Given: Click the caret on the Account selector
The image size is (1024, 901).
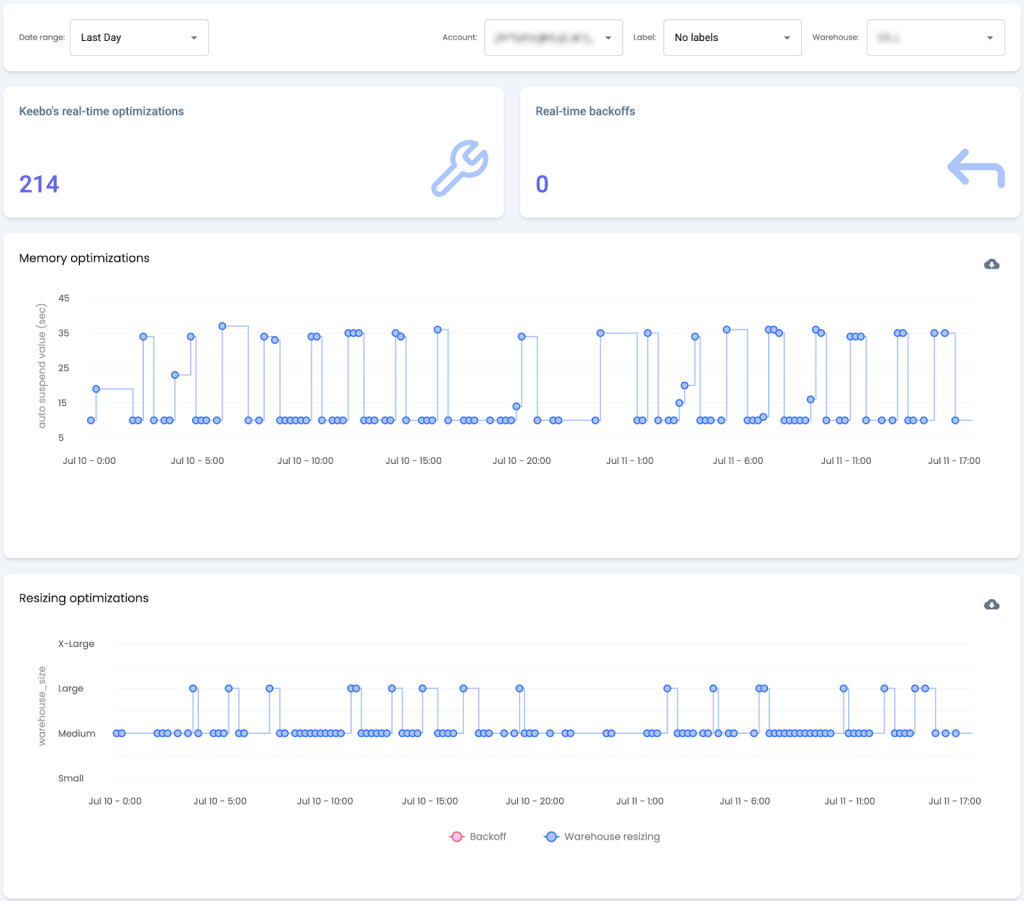Looking at the screenshot, I should 607,37.
